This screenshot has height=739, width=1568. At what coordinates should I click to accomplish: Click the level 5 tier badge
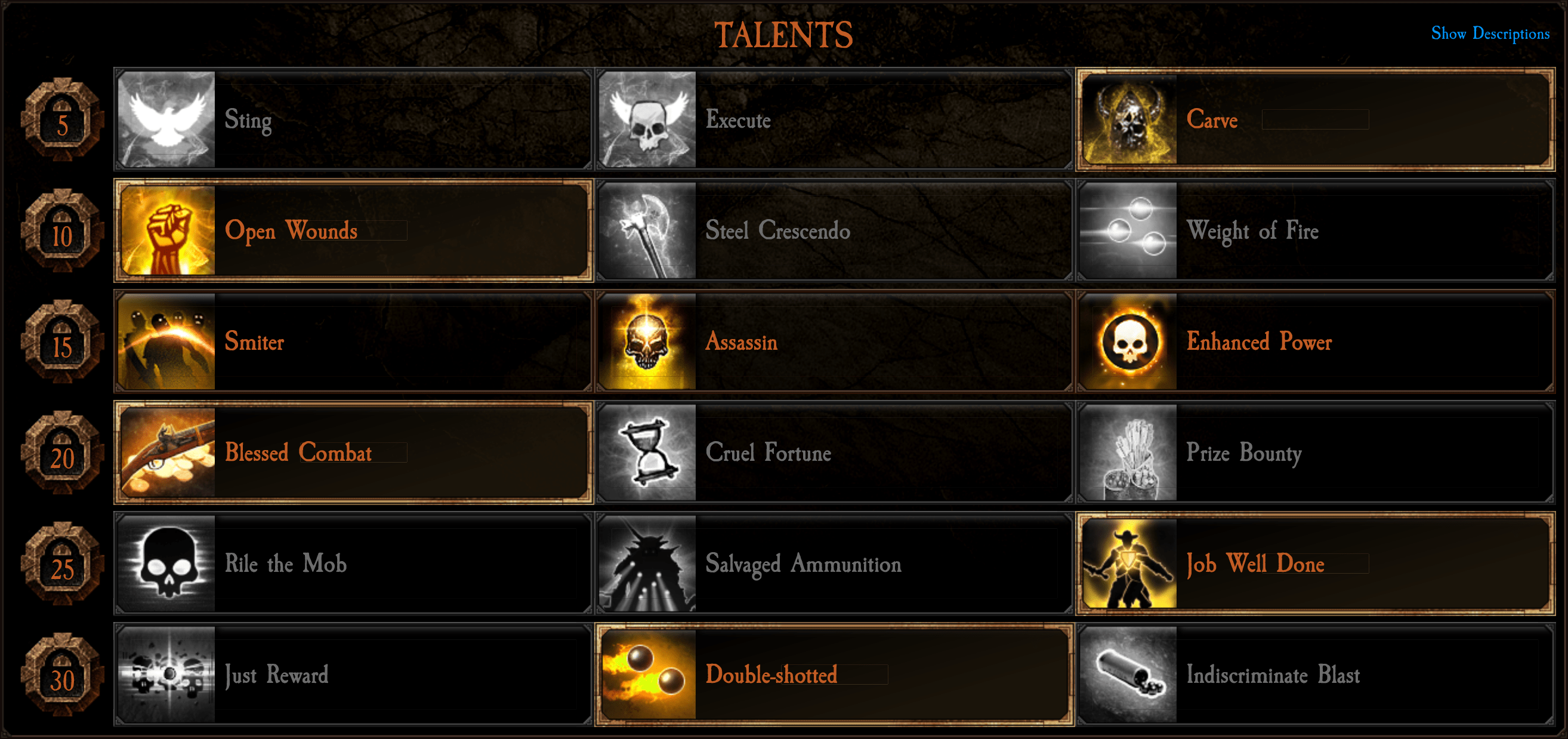point(62,120)
